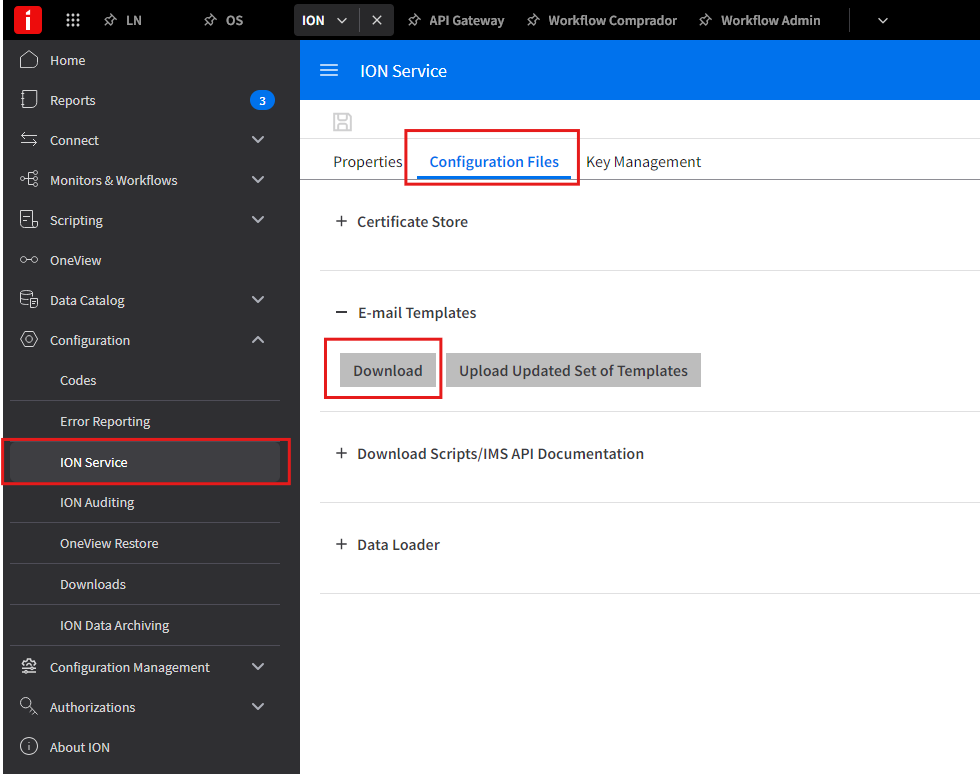
Task: Click the Data Catalog database icon
Action: click(29, 299)
